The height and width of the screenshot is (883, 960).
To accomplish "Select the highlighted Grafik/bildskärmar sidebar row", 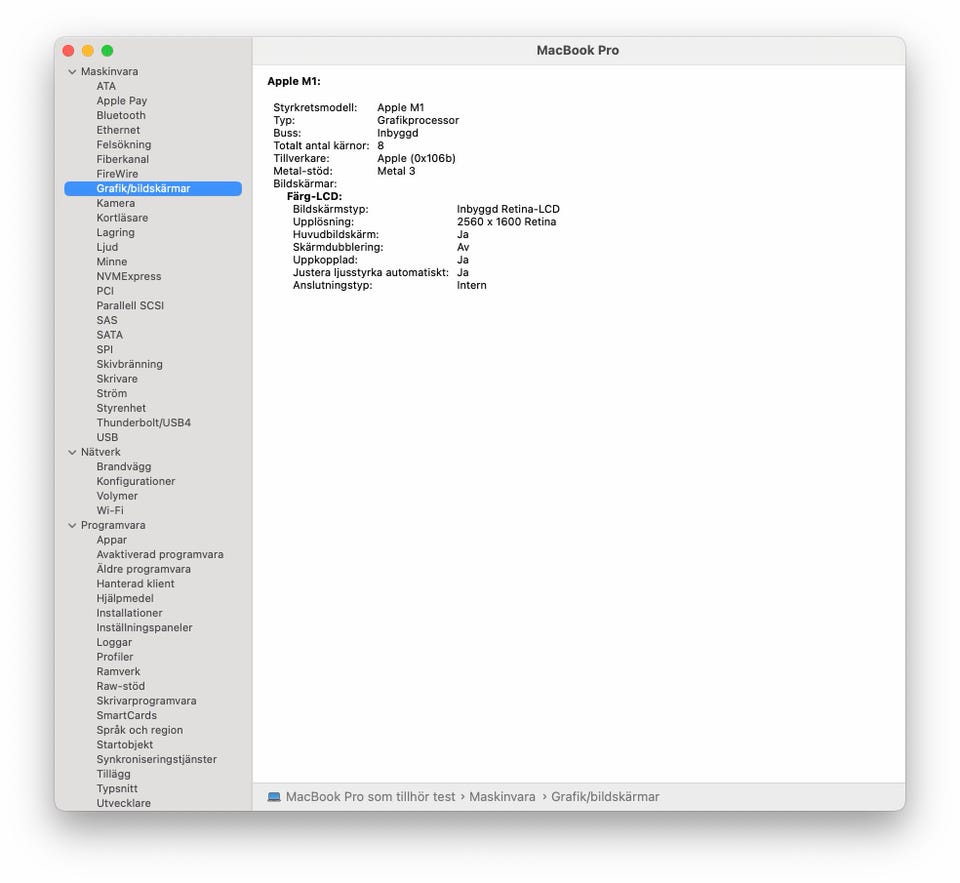I will pos(153,189).
